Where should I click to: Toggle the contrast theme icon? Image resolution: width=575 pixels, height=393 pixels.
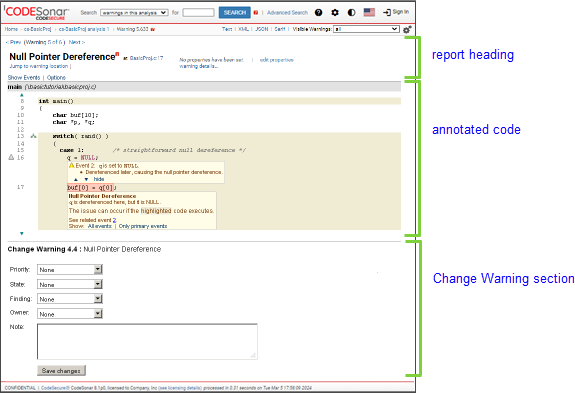point(351,12)
